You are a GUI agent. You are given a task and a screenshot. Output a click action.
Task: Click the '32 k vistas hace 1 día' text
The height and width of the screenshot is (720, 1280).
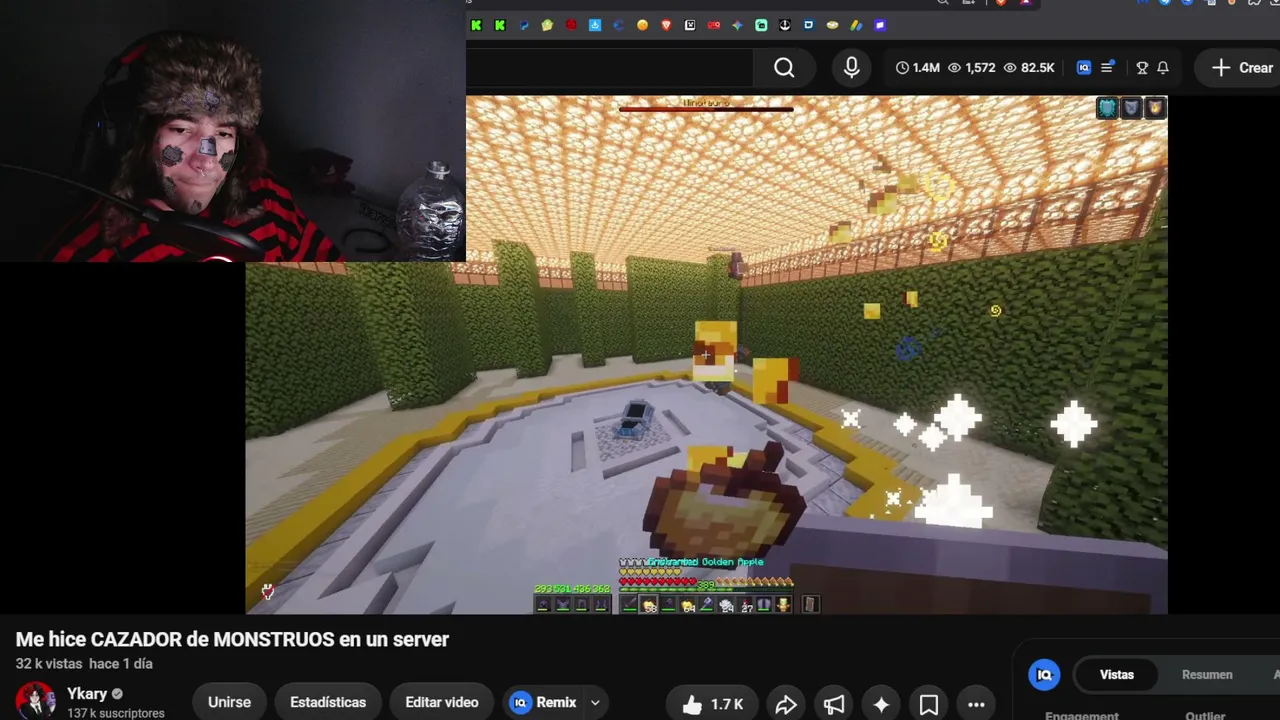(84, 664)
